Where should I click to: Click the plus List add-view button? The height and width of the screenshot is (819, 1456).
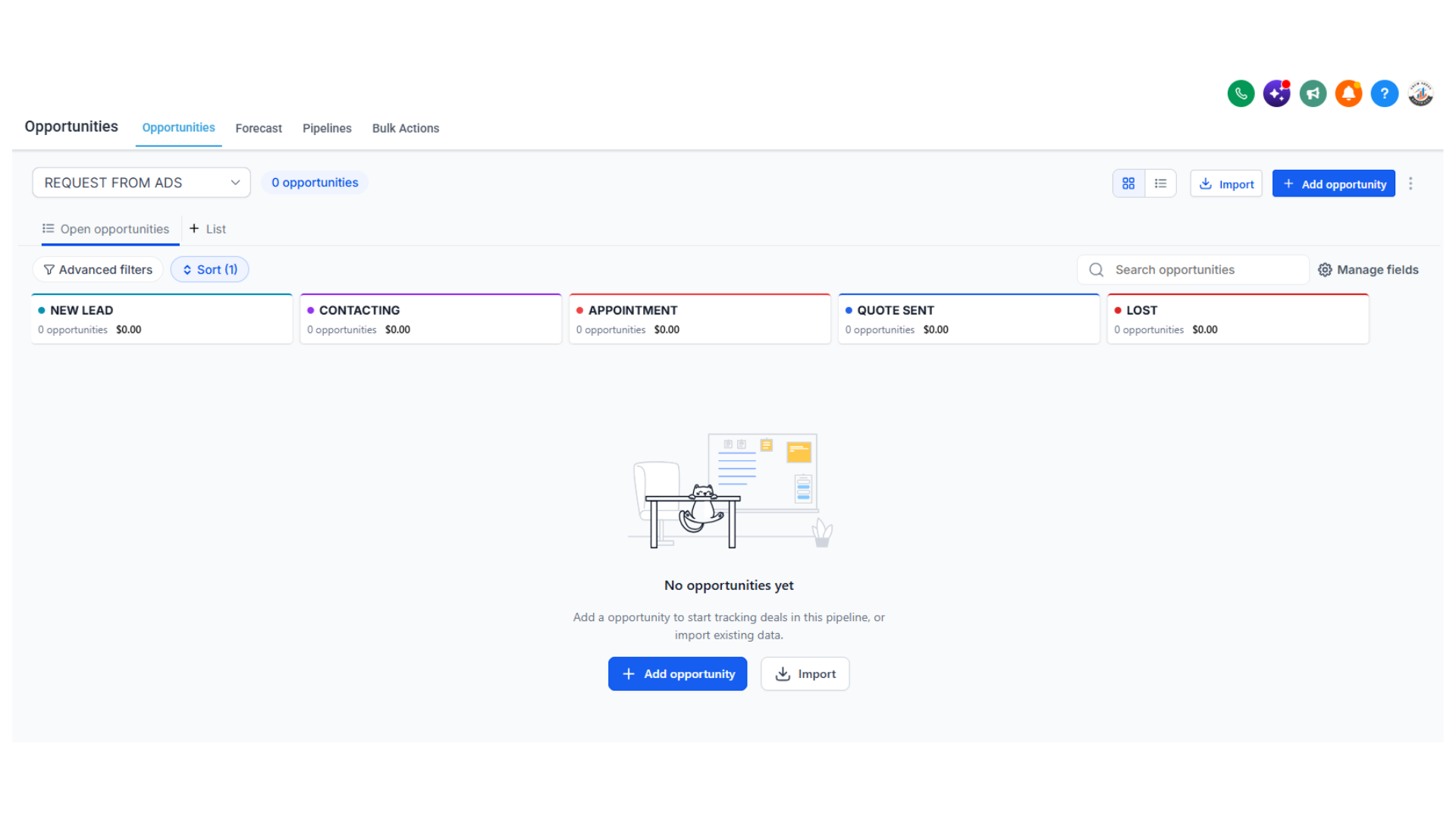pos(208,229)
